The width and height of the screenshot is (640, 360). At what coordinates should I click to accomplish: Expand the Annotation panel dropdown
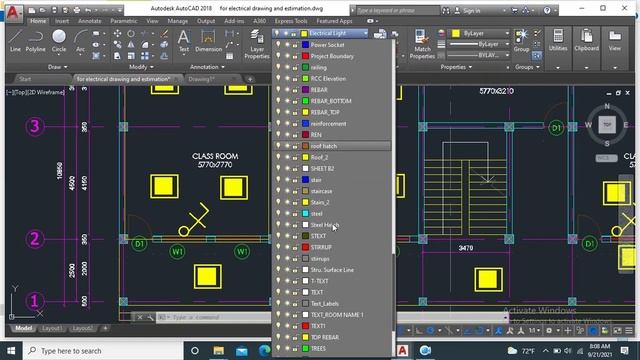(x=207, y=67)
